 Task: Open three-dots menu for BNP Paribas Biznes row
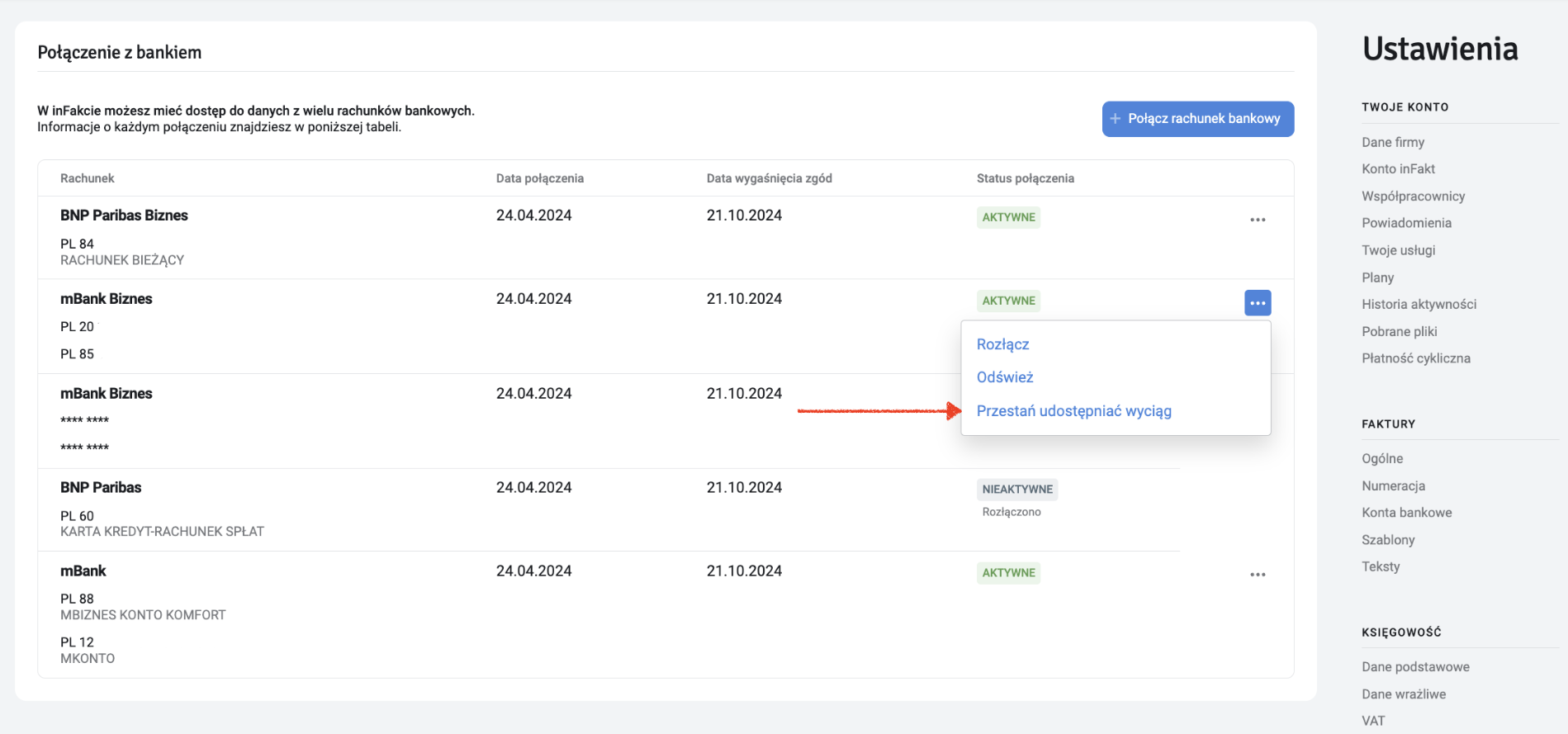1258,220
